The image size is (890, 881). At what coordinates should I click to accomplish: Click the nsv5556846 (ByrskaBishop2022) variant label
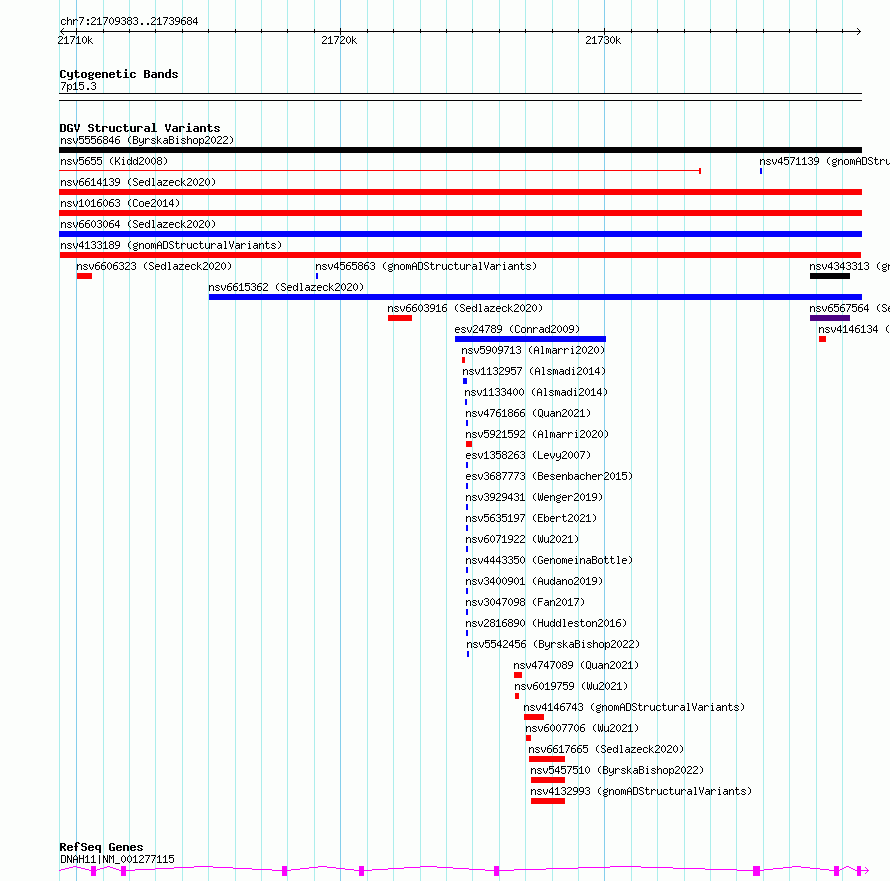point(147,140)
